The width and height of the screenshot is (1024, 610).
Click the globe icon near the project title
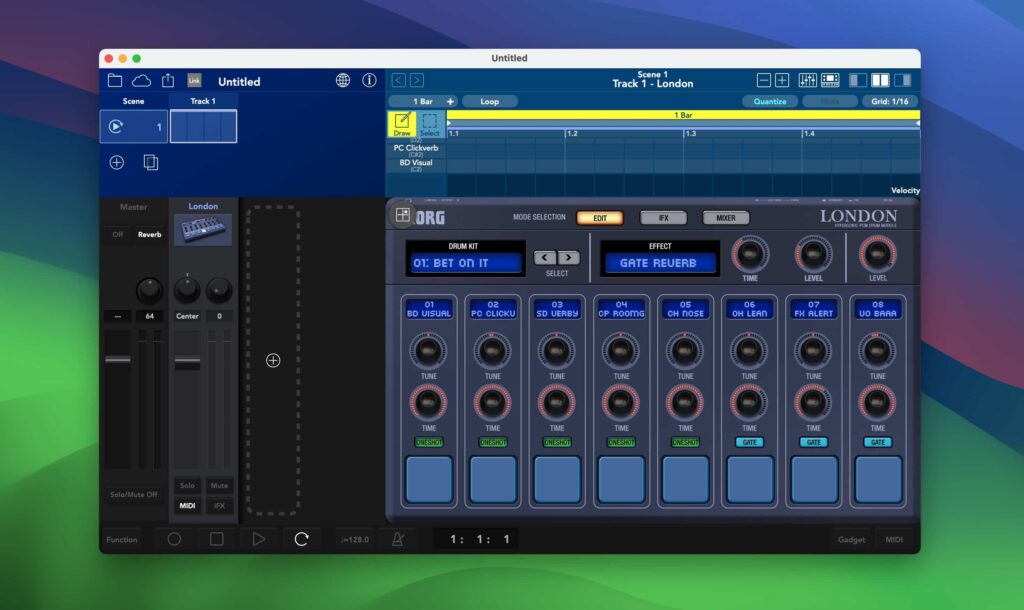tap(343, 80)
